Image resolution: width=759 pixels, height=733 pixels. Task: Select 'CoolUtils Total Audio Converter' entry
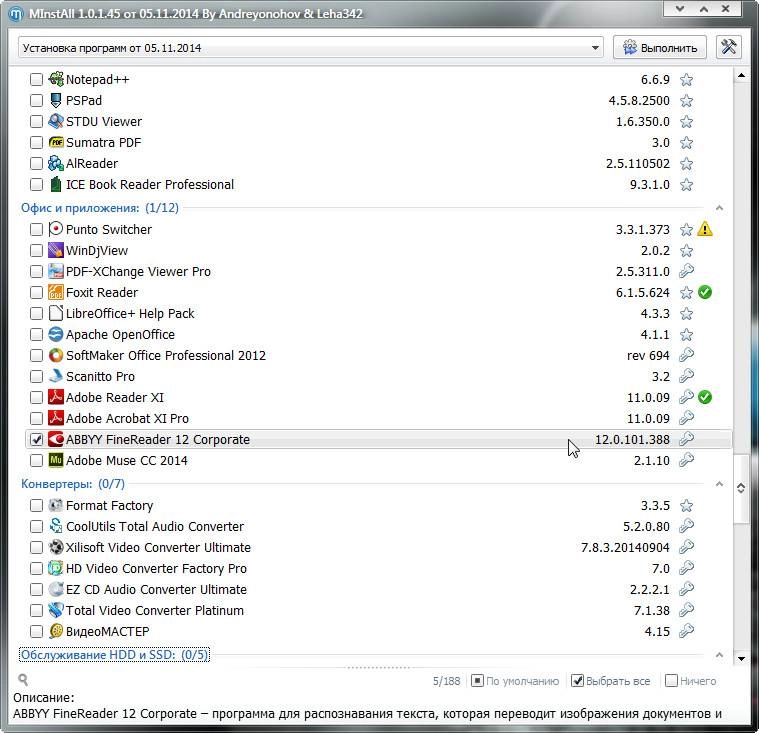coord(379,526)
